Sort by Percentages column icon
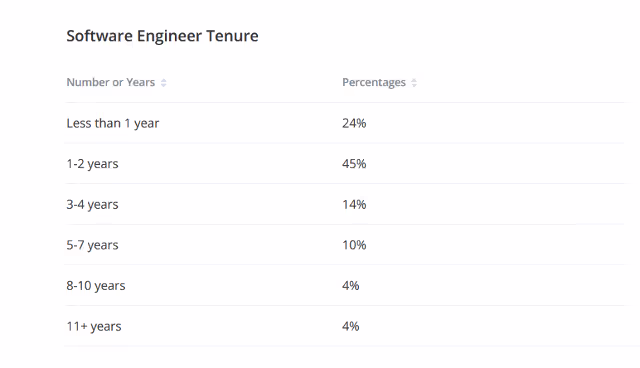 pos(414,83)
